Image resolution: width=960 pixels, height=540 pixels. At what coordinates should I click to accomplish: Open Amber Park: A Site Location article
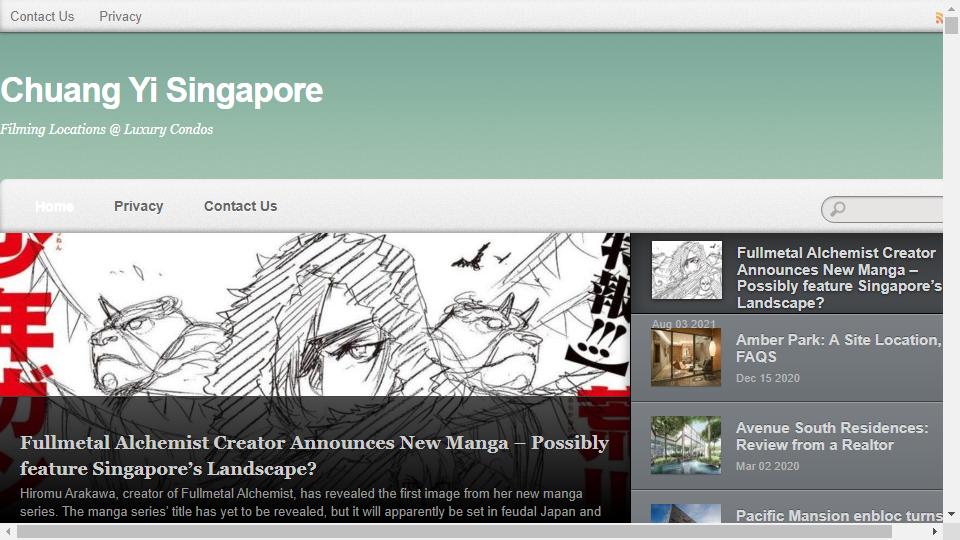(838, 348)
